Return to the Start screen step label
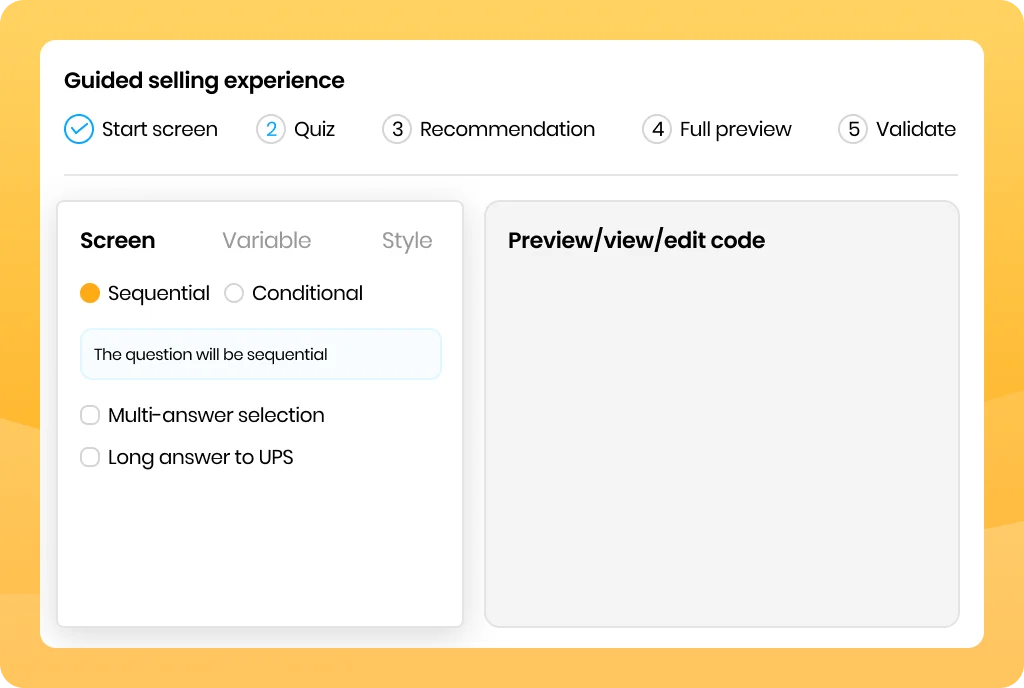Screen dimensions: 1024x688 (x=160, y=129)
